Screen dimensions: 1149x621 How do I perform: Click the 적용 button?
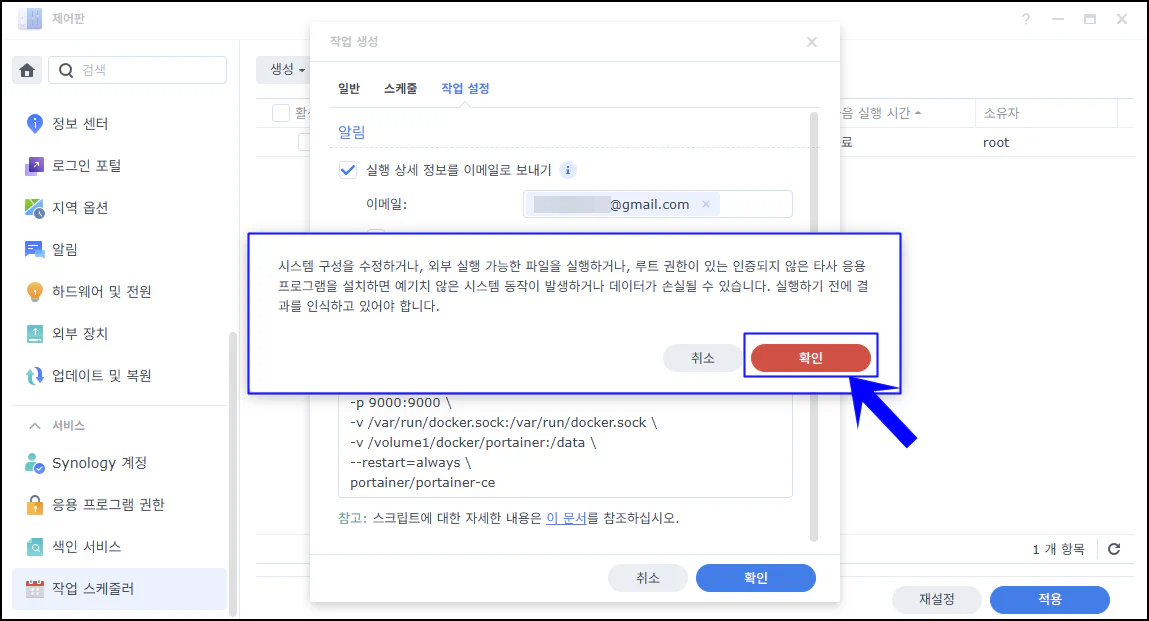(x=1049, y=599)
